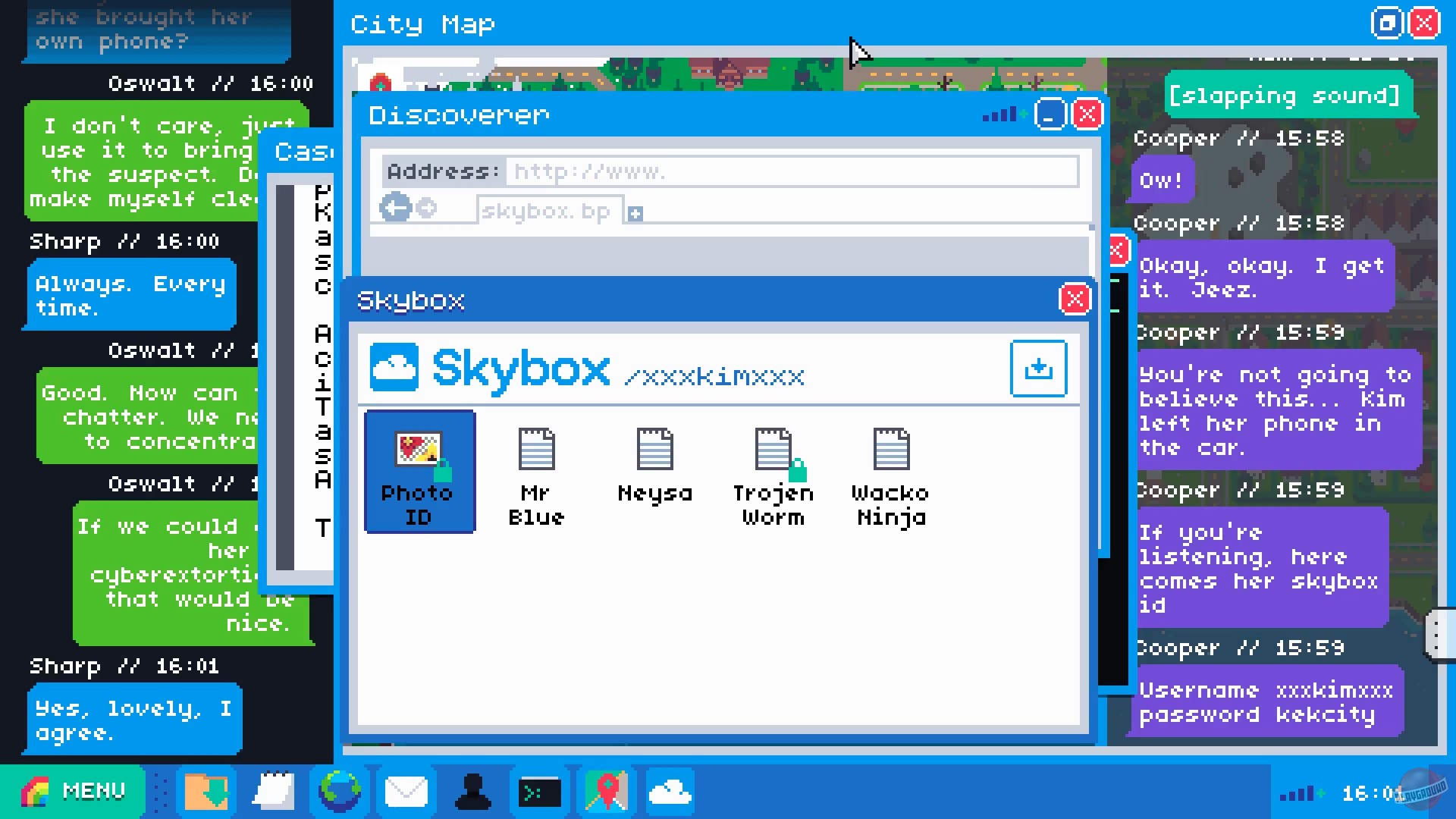Click the signal strength bars in the Discoverer titlebar
1456x819 pixels.
click(x=999, y=114)
